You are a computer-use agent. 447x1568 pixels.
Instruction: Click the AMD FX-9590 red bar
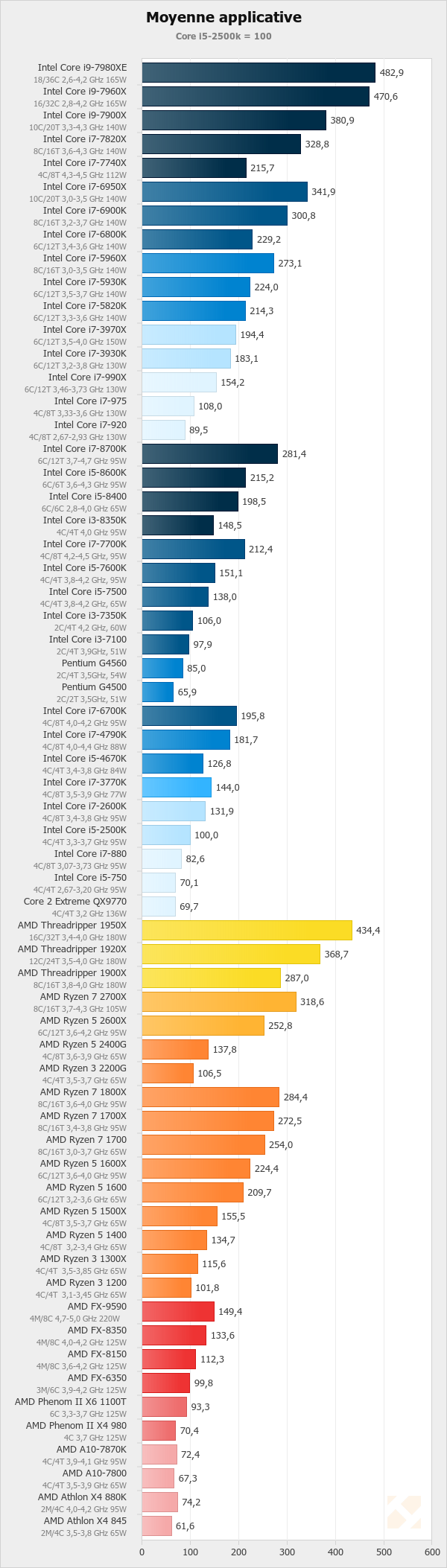(x=178, y=1311)
